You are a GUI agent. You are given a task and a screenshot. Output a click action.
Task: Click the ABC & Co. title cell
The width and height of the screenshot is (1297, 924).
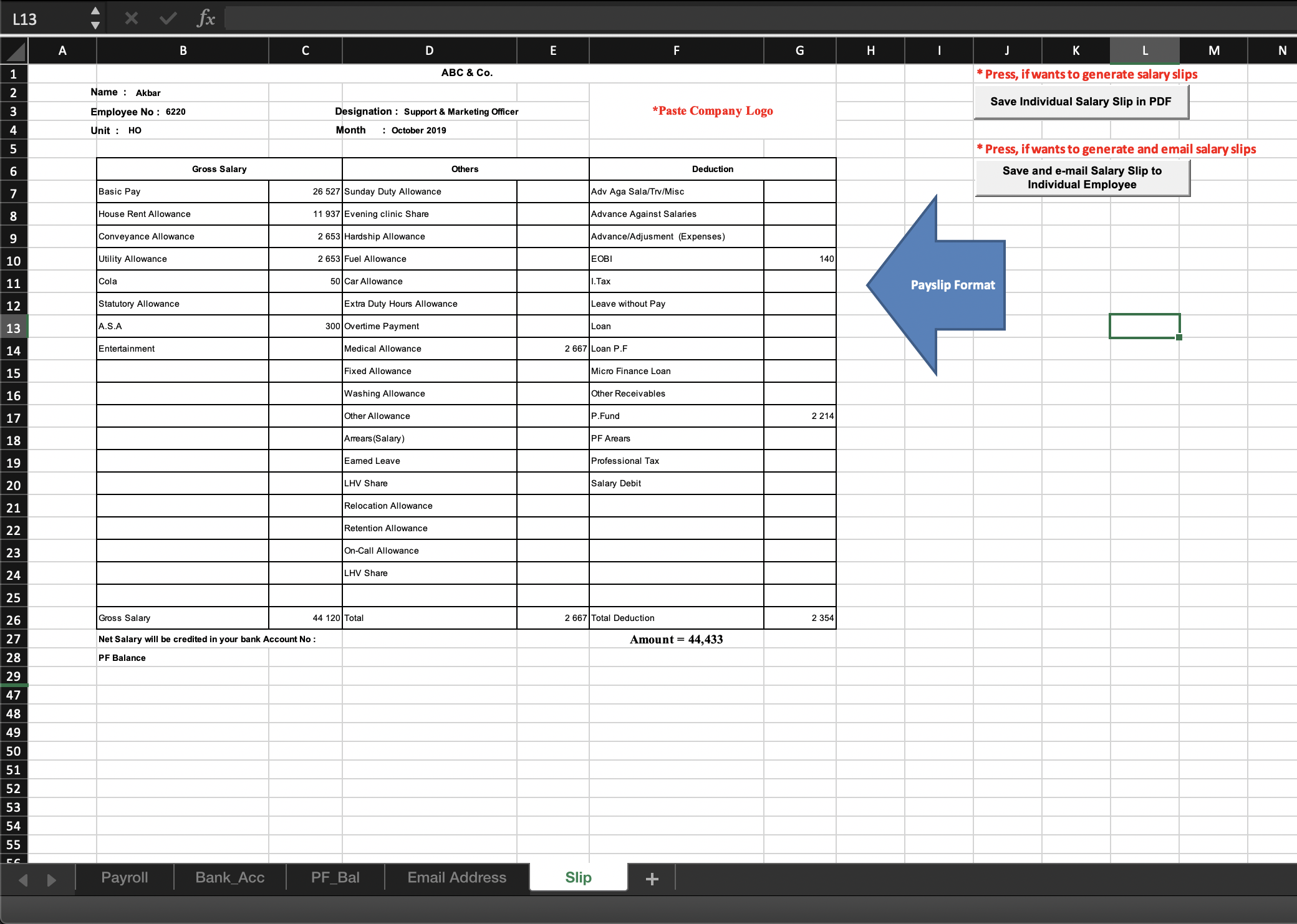[466, 73]
